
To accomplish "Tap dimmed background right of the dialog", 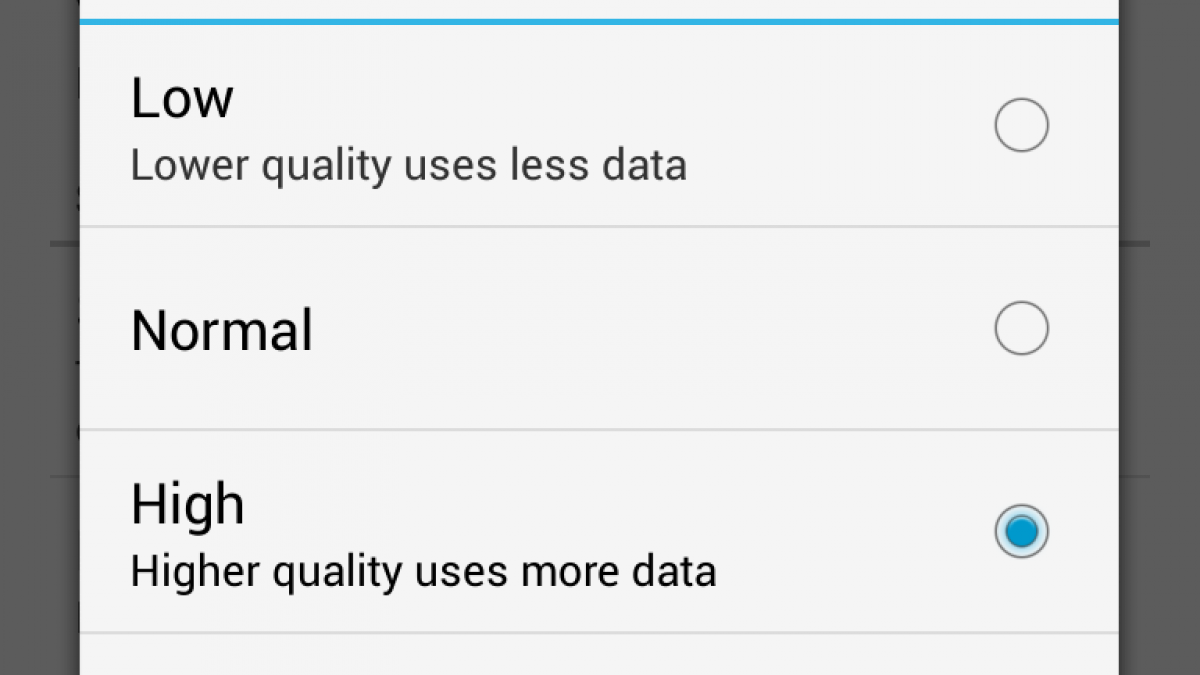I will 1160,340.
